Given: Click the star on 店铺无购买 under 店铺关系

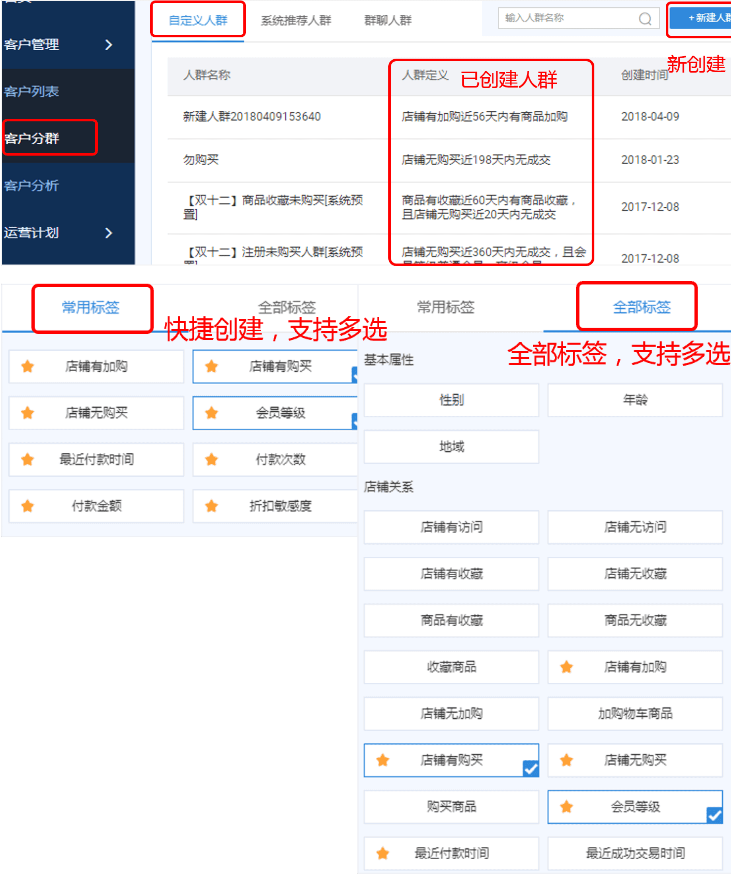Looking at the screenshot, I should click(567, 760).
